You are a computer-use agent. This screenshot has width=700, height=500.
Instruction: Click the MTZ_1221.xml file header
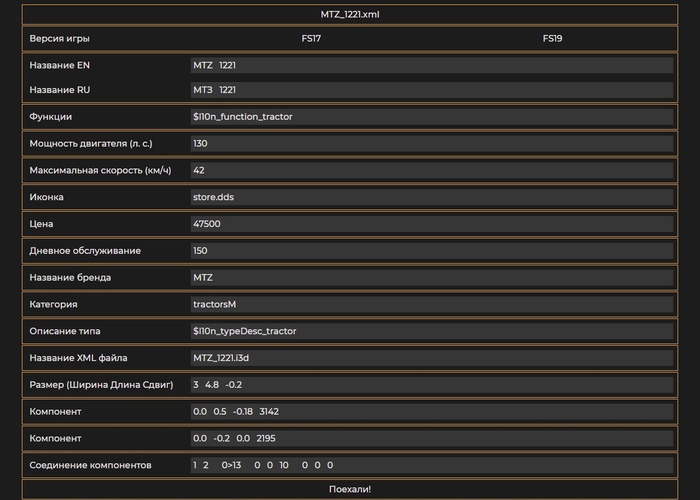[350, 14]
